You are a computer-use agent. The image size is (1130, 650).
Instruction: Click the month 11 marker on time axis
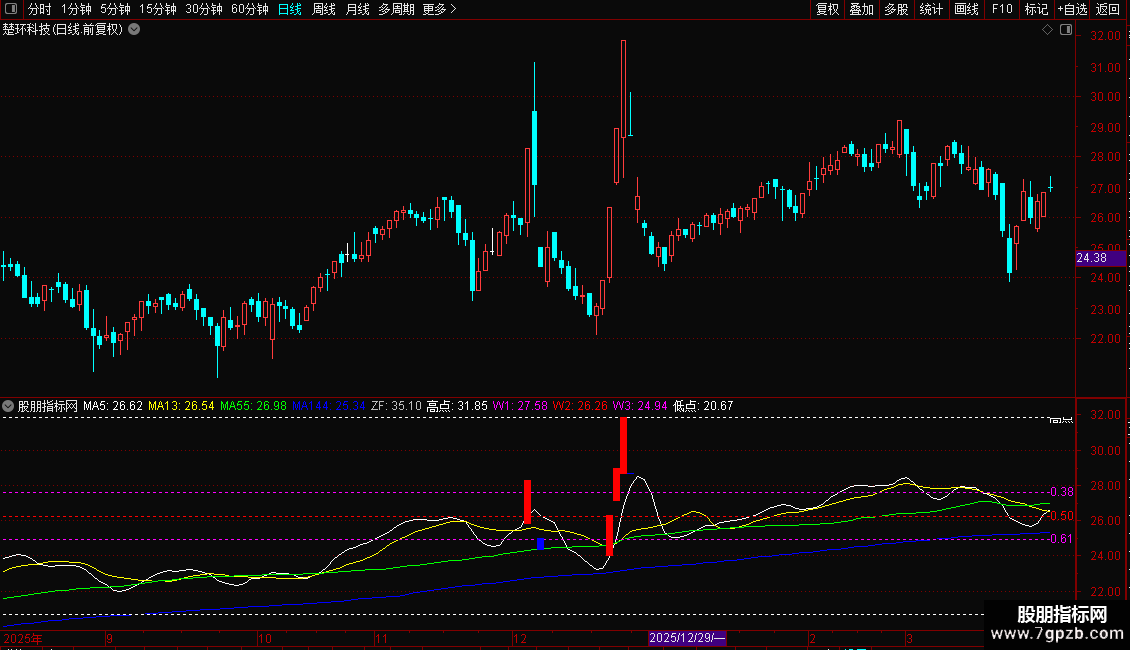(381, 638)
